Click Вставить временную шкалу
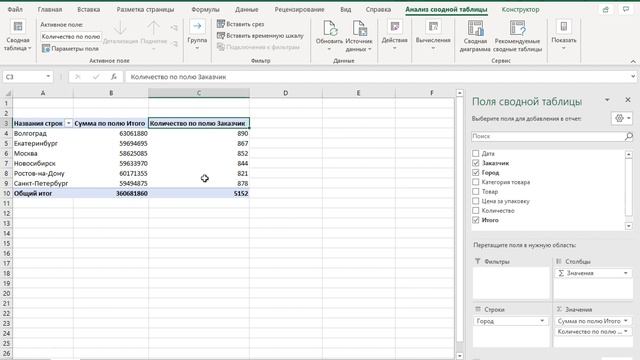This screenshot has width=640, height=360. pos(260,36)
